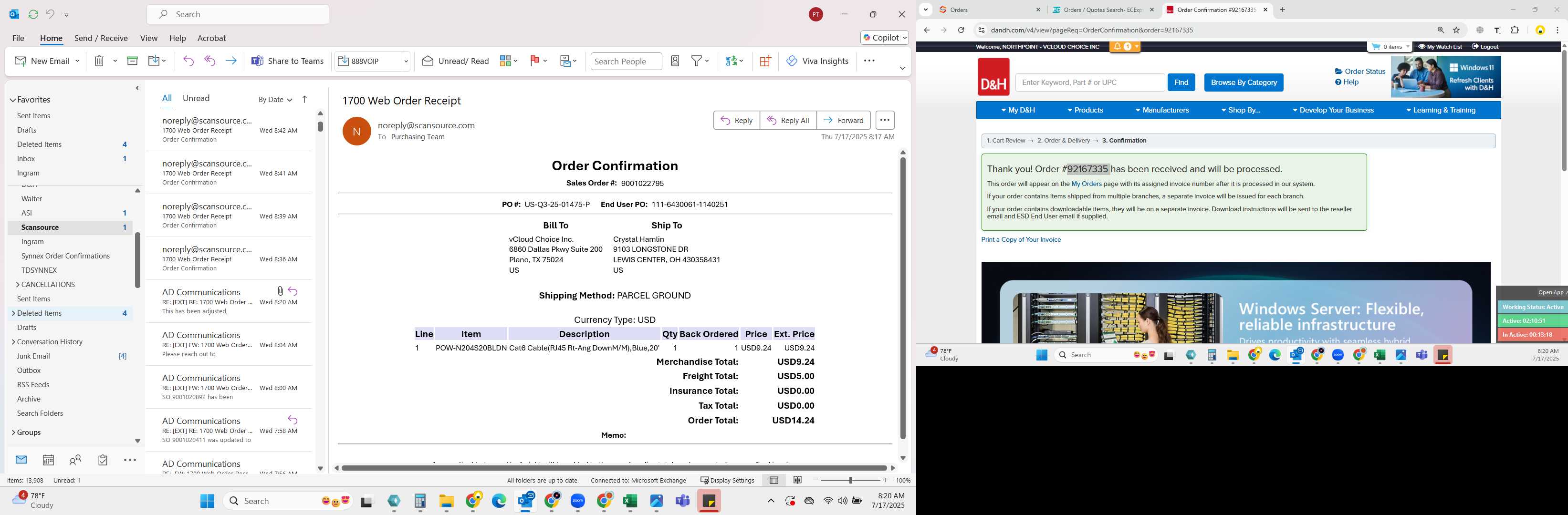
Task: Open the Acrobat tab in Outlook
Action: [212, 38]
